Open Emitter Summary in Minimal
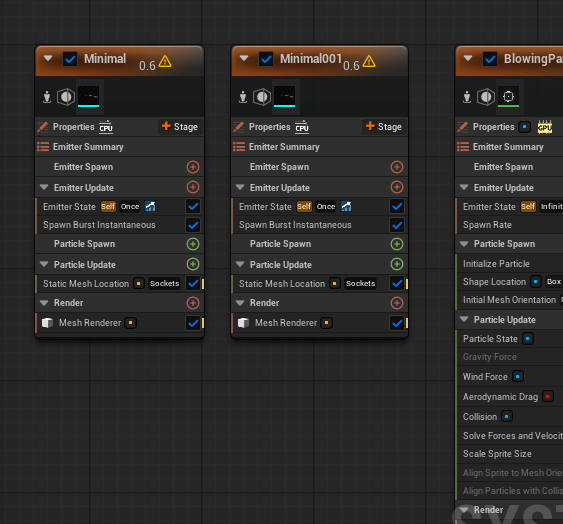The height and width of the screenshot is (524, 563). tap(120, 147)
